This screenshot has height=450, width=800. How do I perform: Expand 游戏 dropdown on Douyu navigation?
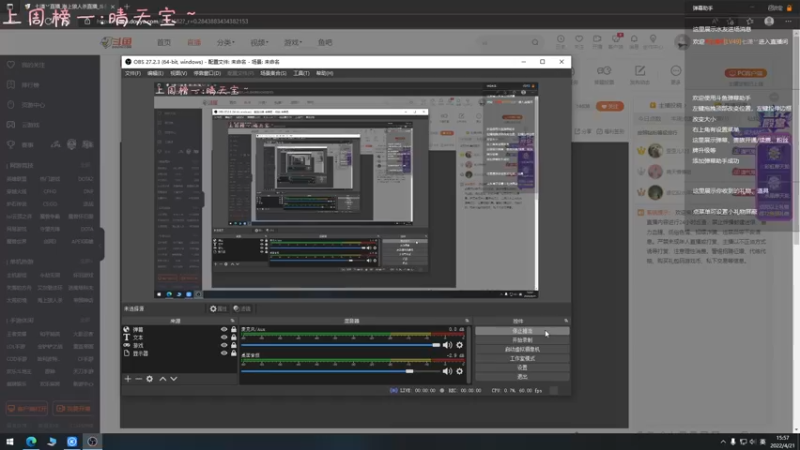tap(293, 42)
